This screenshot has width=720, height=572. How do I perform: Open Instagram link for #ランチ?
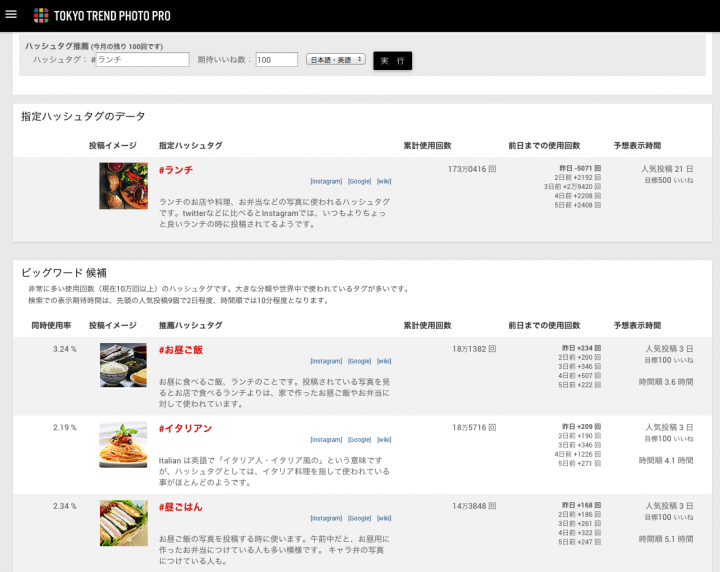tap(326, 181)
